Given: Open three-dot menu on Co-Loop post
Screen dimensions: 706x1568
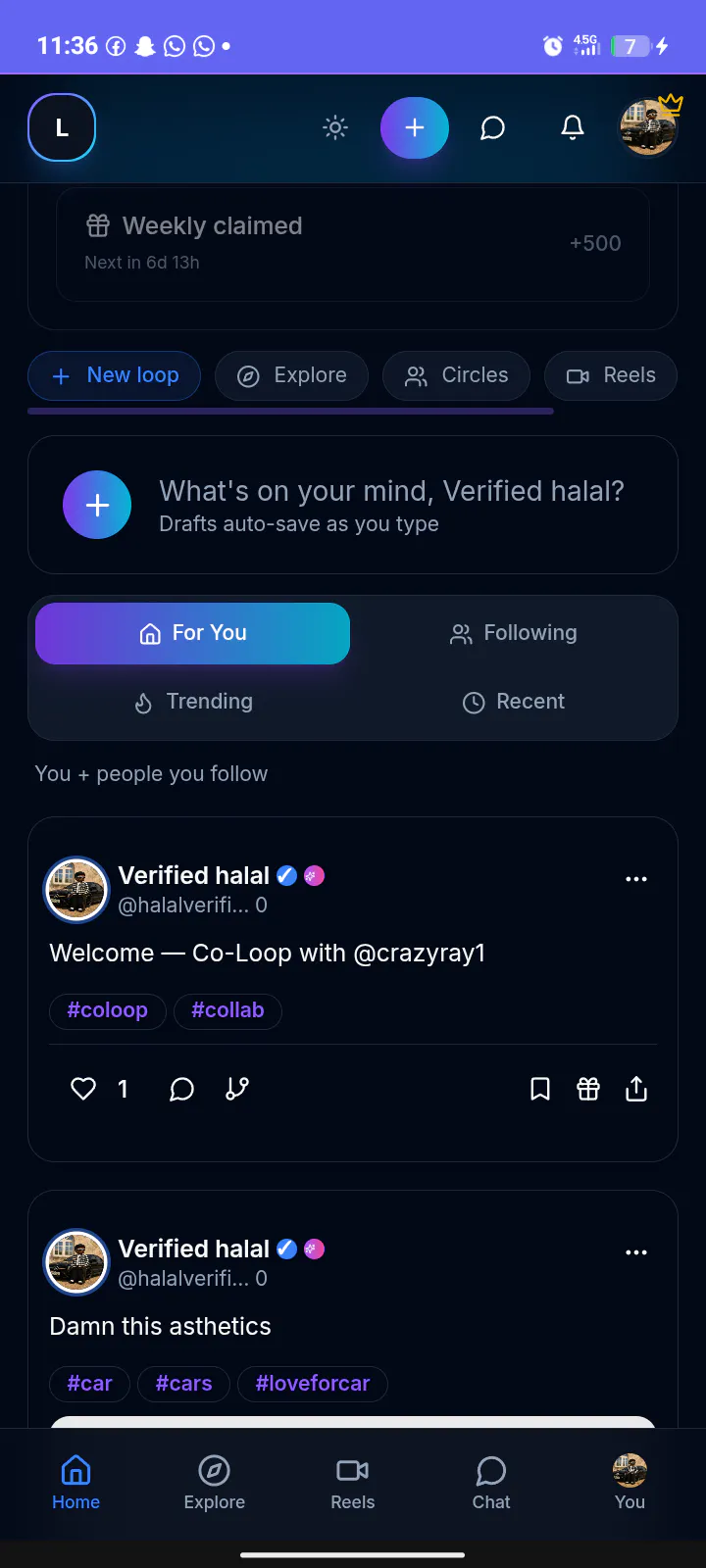Looking at the screenshot, I should click(636, 879).
